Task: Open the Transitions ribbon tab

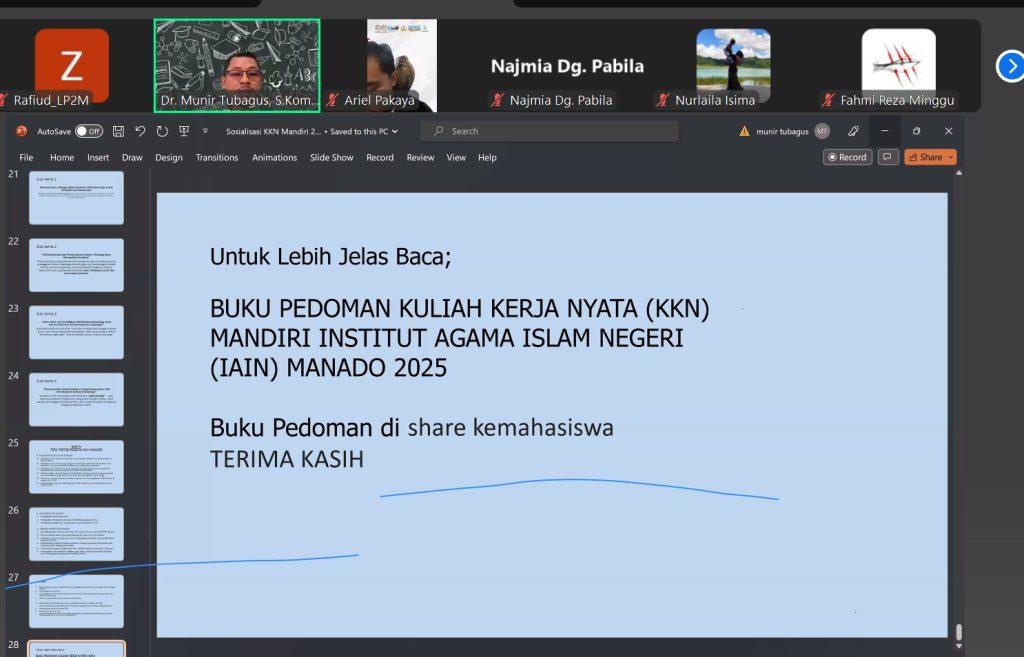Action: tap(217, 158)
